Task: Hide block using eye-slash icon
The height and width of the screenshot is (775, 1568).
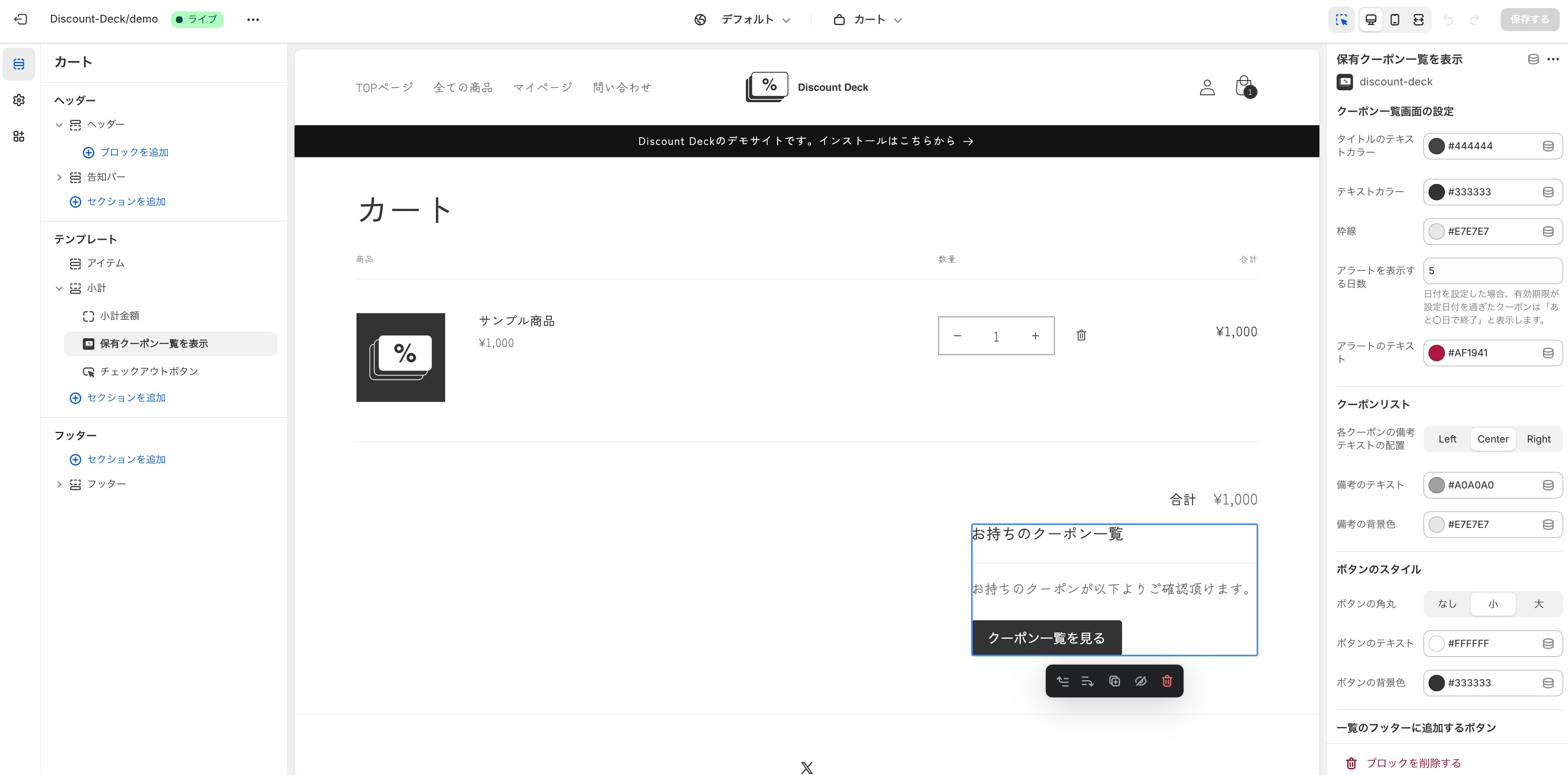Action: tap(1140, 681)
